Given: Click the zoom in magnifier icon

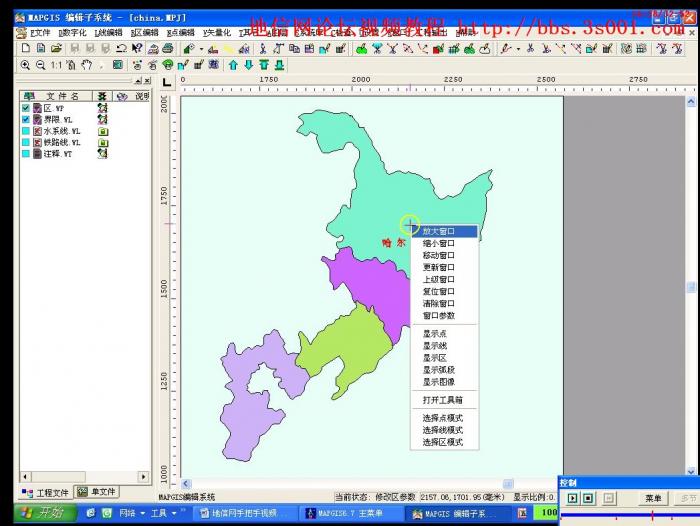Looking at the screenshot, I should pyautogui.click(x=24, y=65).
